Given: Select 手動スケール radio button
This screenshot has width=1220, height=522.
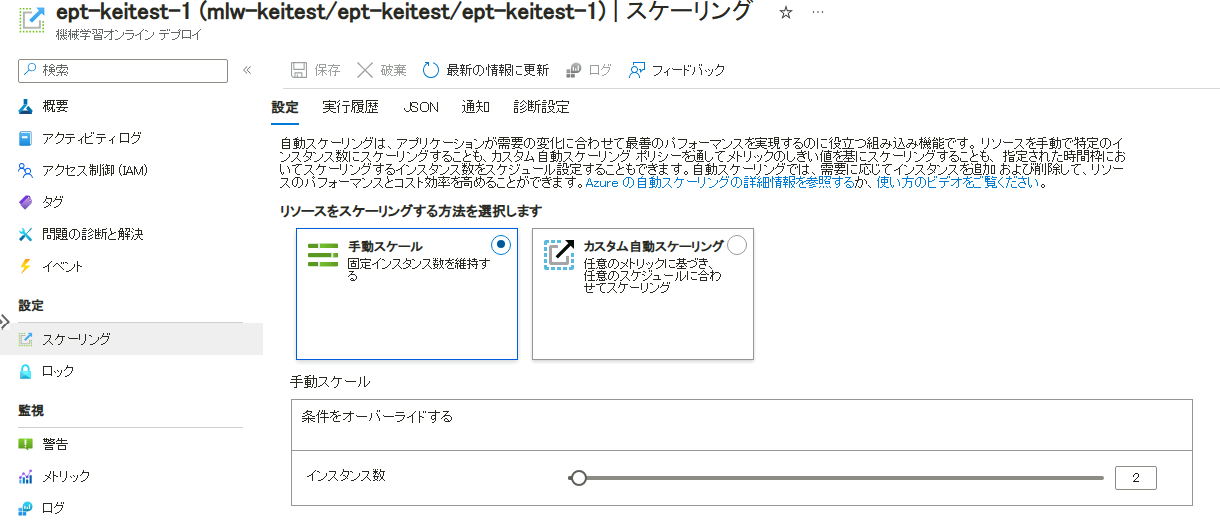Looking at the screenshot, I should coord(501,245).
